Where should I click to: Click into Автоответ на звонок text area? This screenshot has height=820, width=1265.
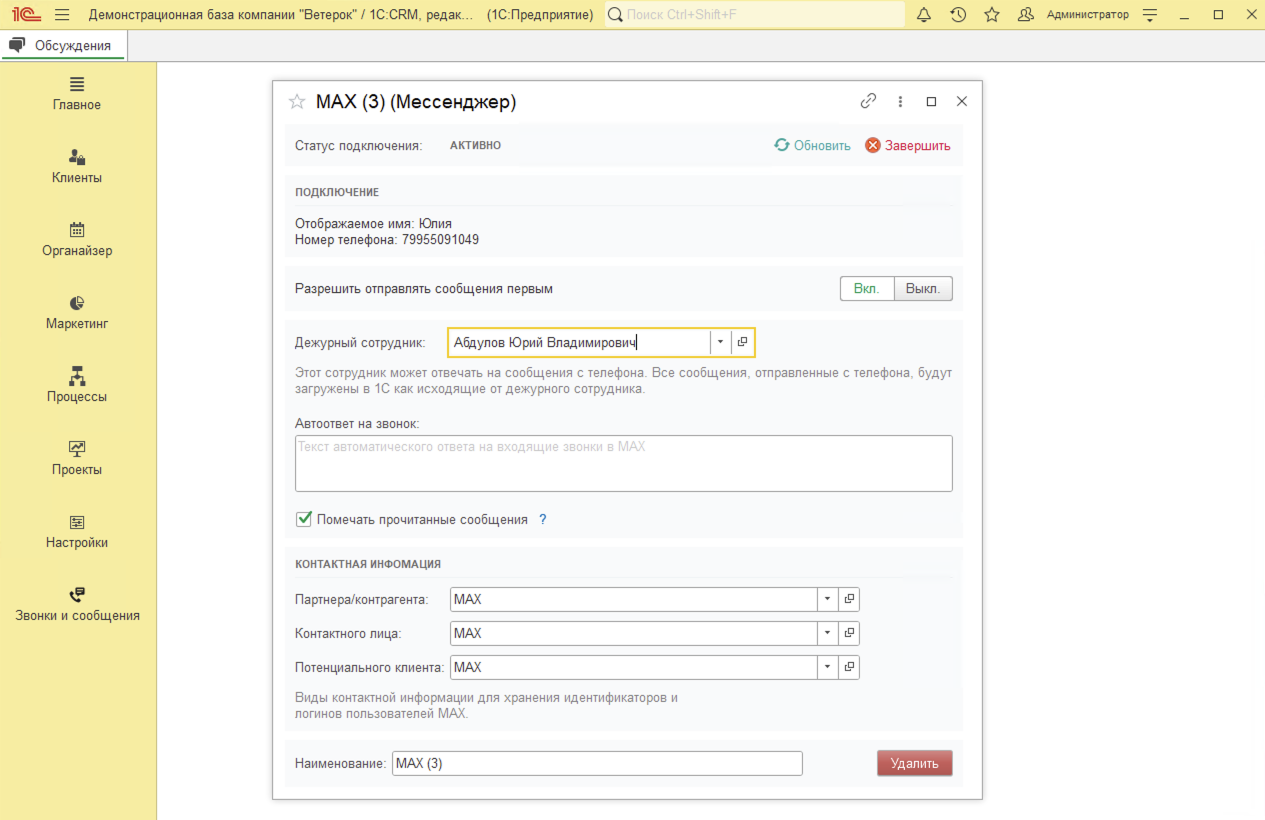coord(624,463)
